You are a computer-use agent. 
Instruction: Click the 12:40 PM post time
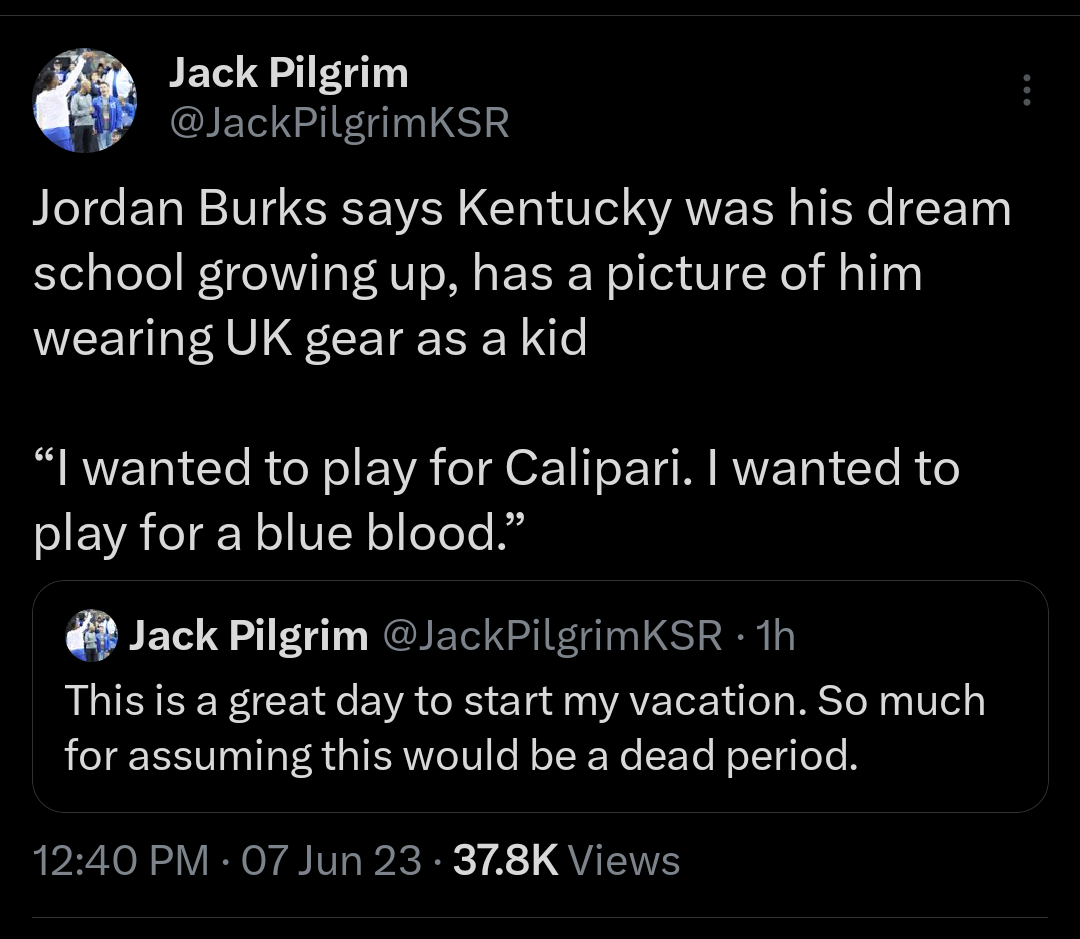click(121, 861)
